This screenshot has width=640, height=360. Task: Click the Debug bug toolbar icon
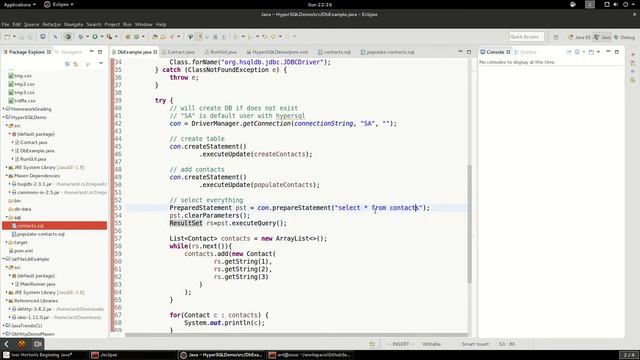81,37
